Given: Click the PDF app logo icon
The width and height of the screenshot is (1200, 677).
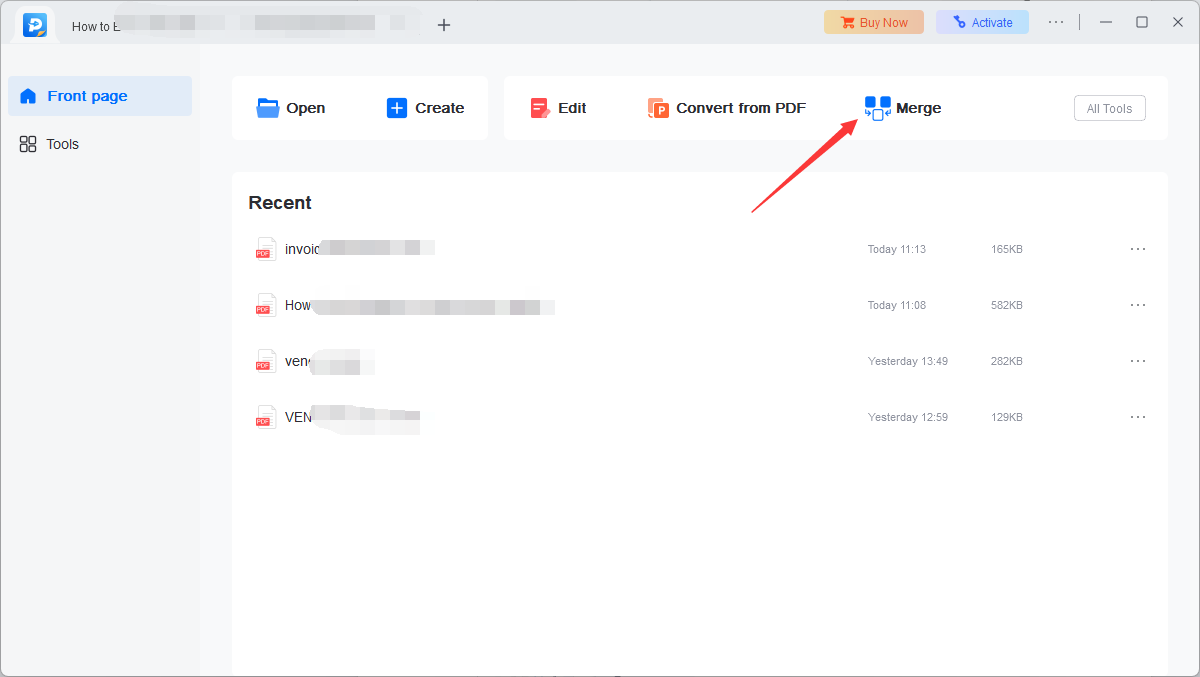Looking at the screenshot, I should tap(35, 25).
